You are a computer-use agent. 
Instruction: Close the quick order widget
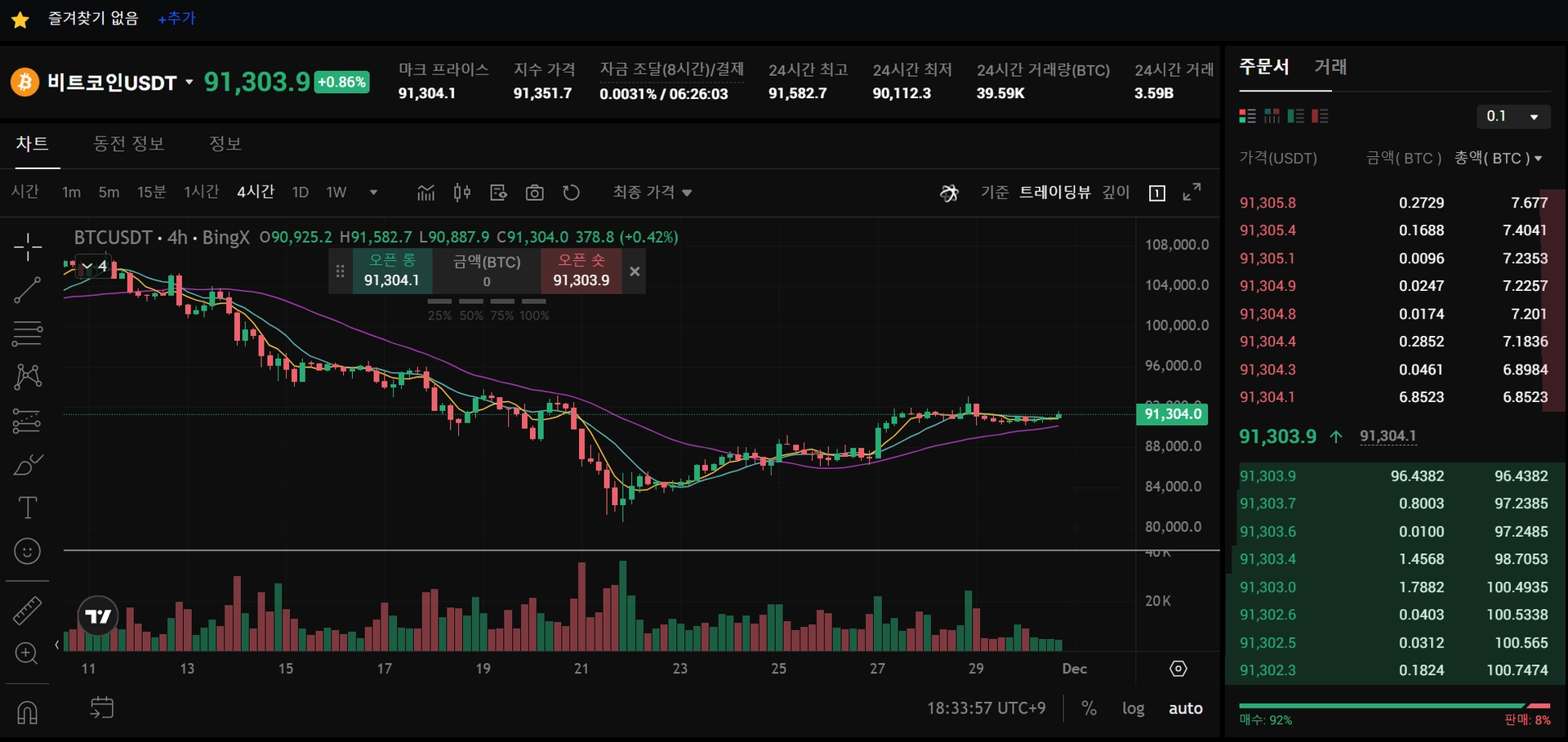click(x=635, y=271)
